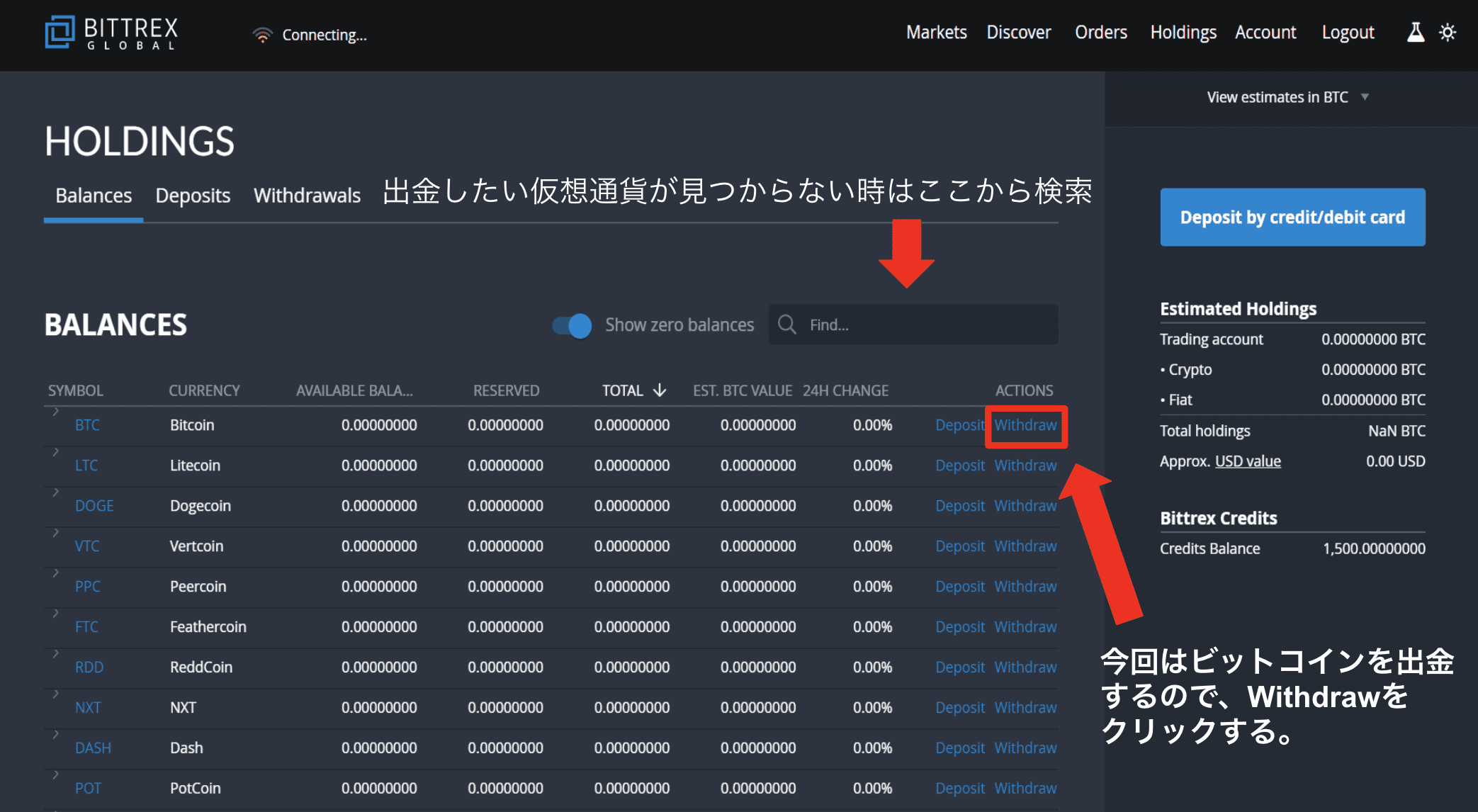Open the lab flask icon
The height and width of the screenshot is (812, 1478).
click(x=1415, y=33)
